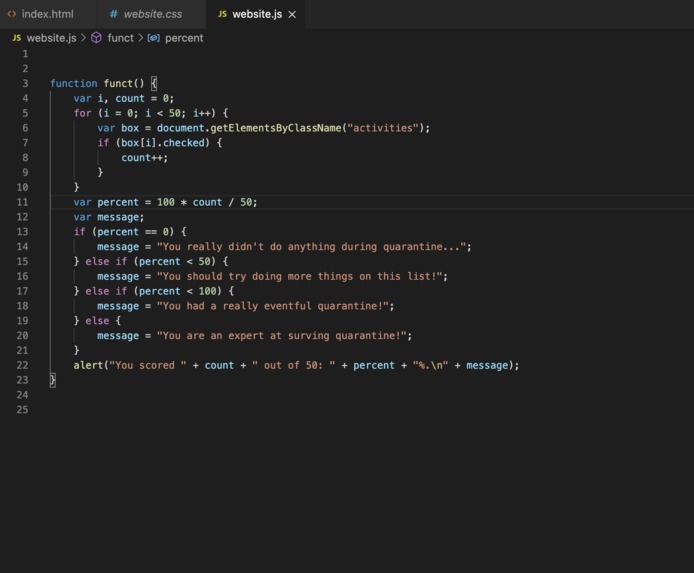Click the JS icon on website.js tab

(222, 14)
